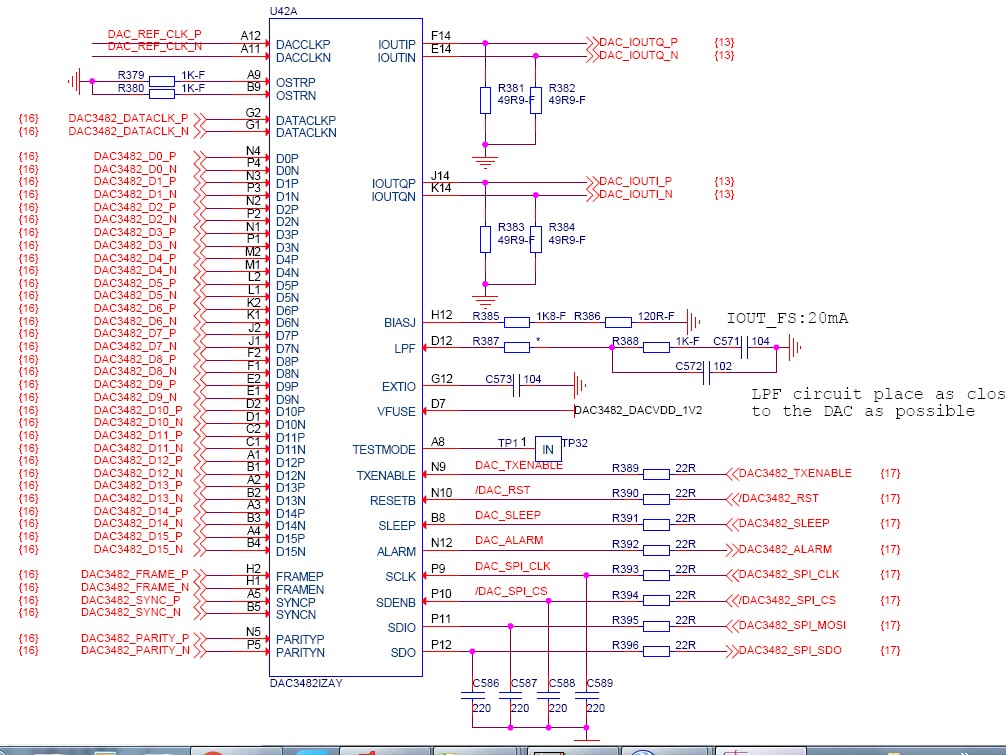1006x755 pixels.
Task: Click capacitor C572 symbol
Action: (x=706, y=373)
